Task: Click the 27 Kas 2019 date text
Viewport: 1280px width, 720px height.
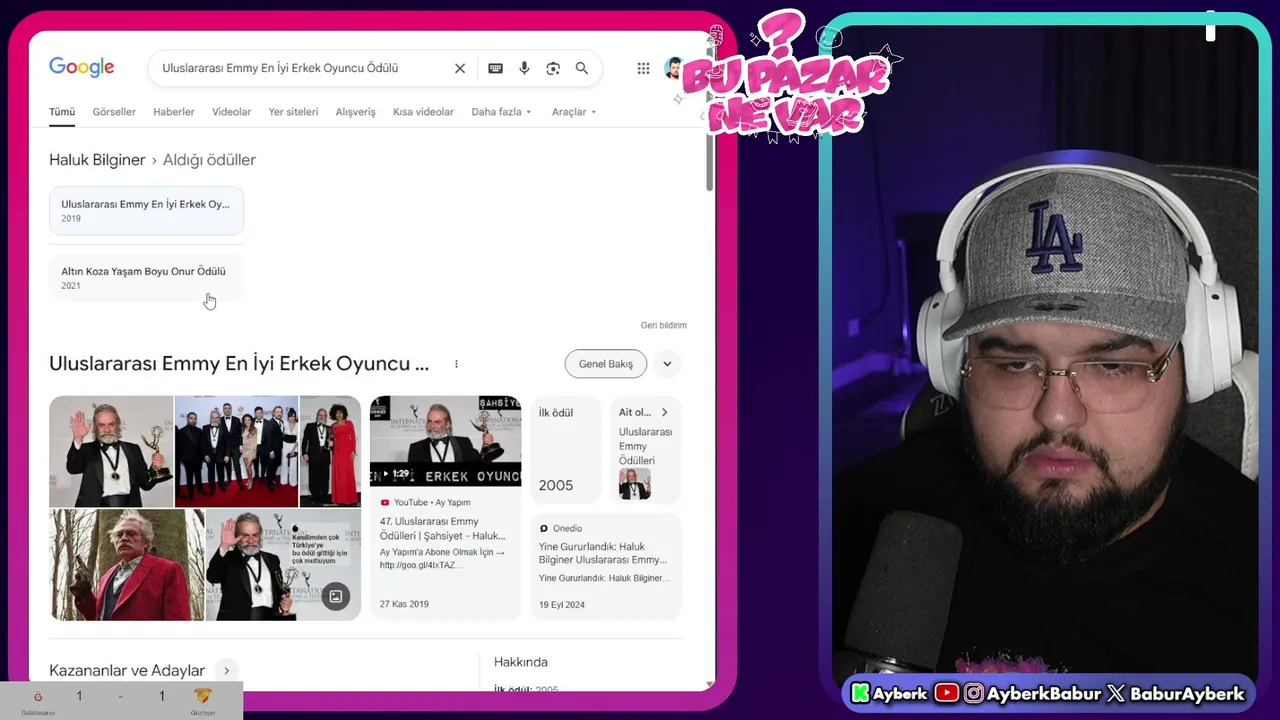Action: [404, 604]
